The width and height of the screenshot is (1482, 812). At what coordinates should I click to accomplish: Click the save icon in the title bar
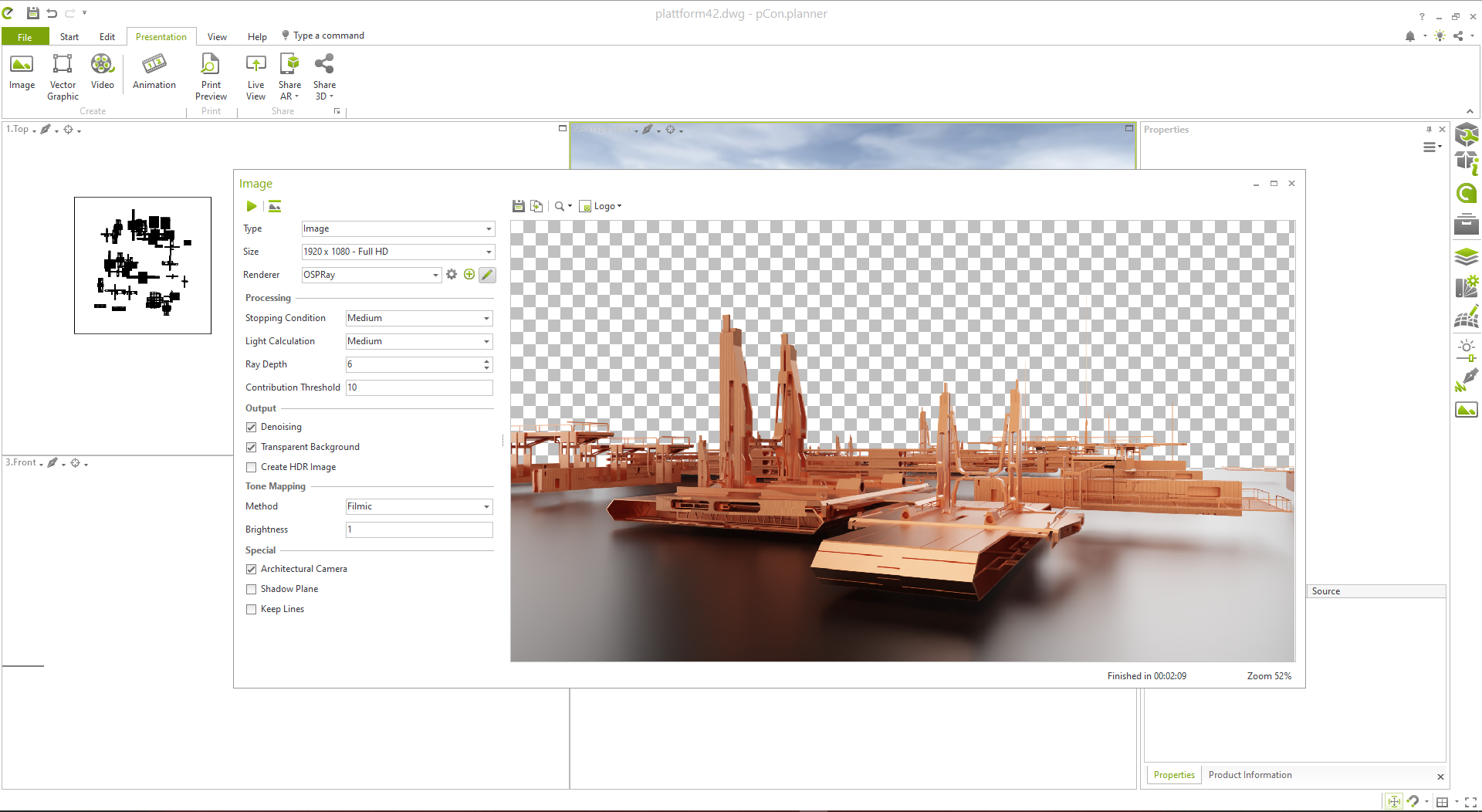tap(32, 13)
